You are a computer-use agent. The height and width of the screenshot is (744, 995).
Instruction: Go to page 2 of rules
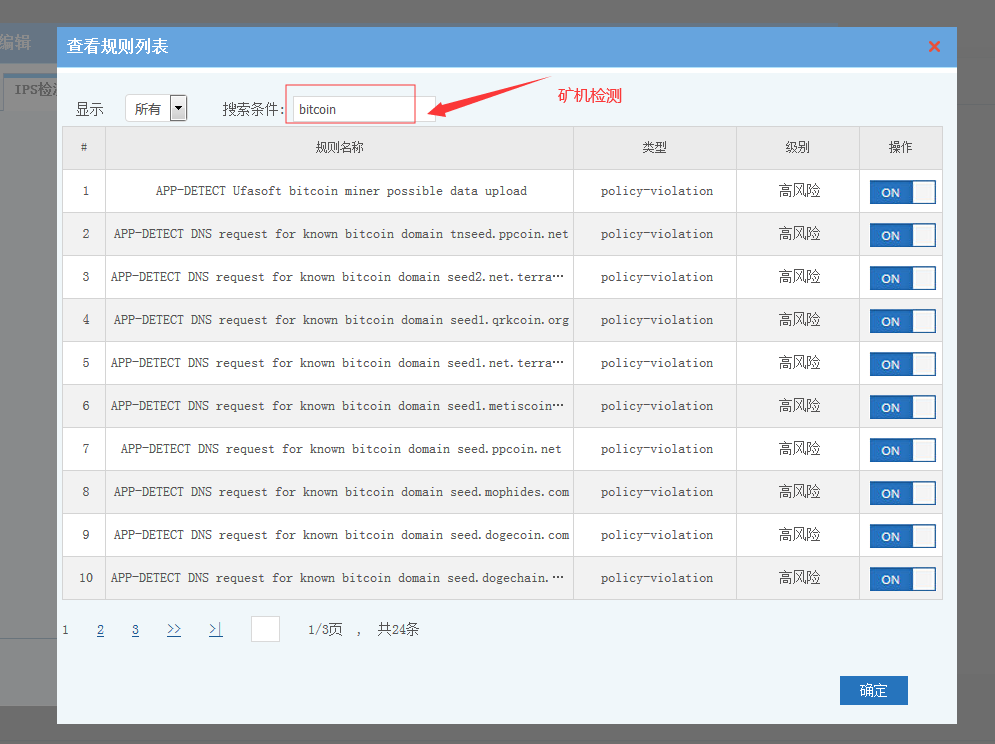100,630
